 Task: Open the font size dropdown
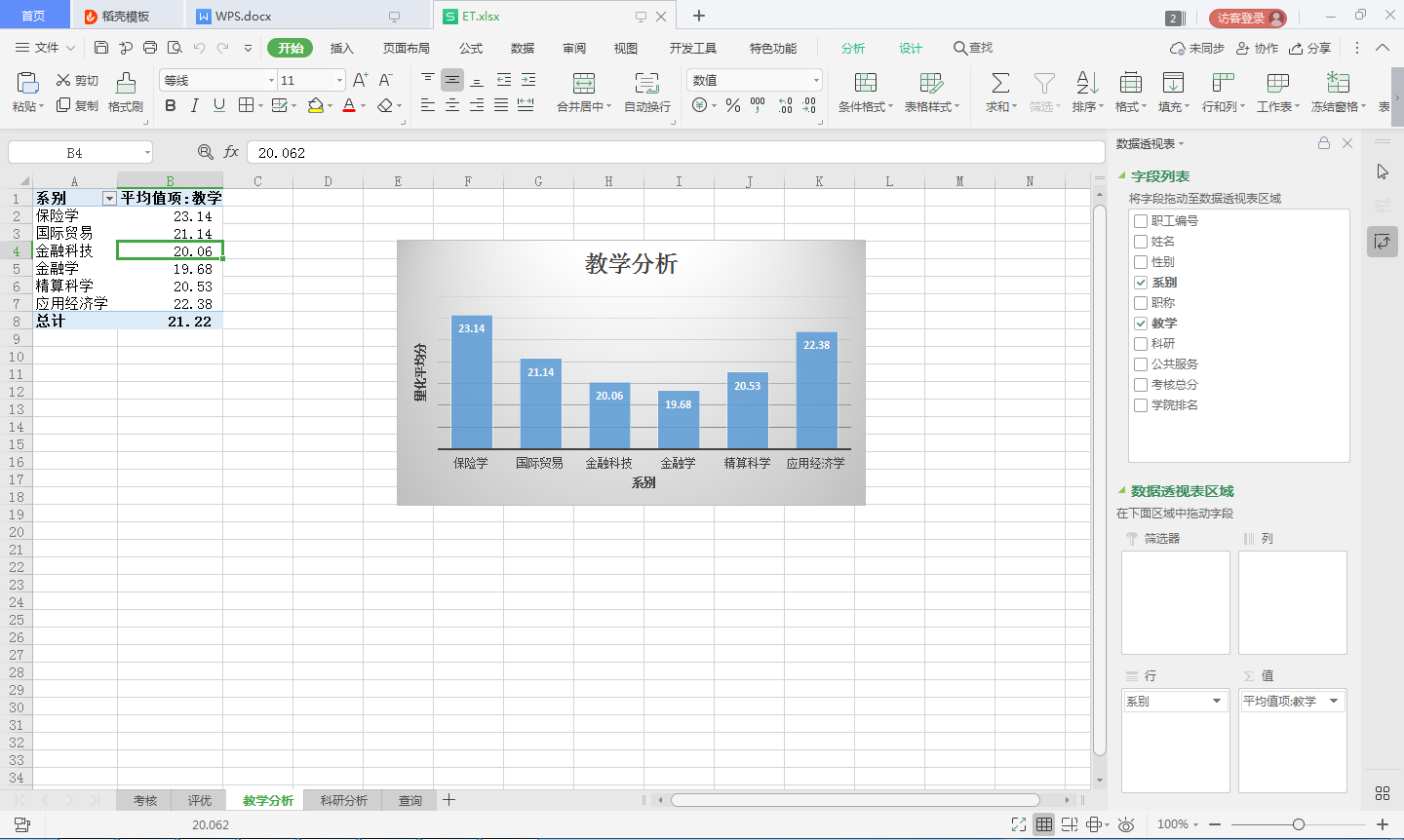tap(339, 80)
